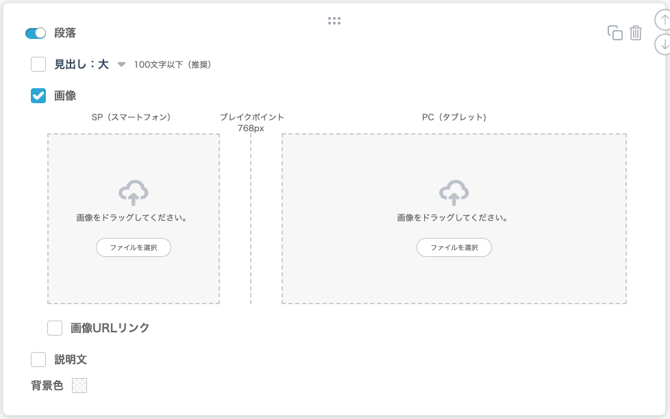Click the SP（スマートフォン）image drop zone
This screenshot has height=419, width=670.
(133, 219)
